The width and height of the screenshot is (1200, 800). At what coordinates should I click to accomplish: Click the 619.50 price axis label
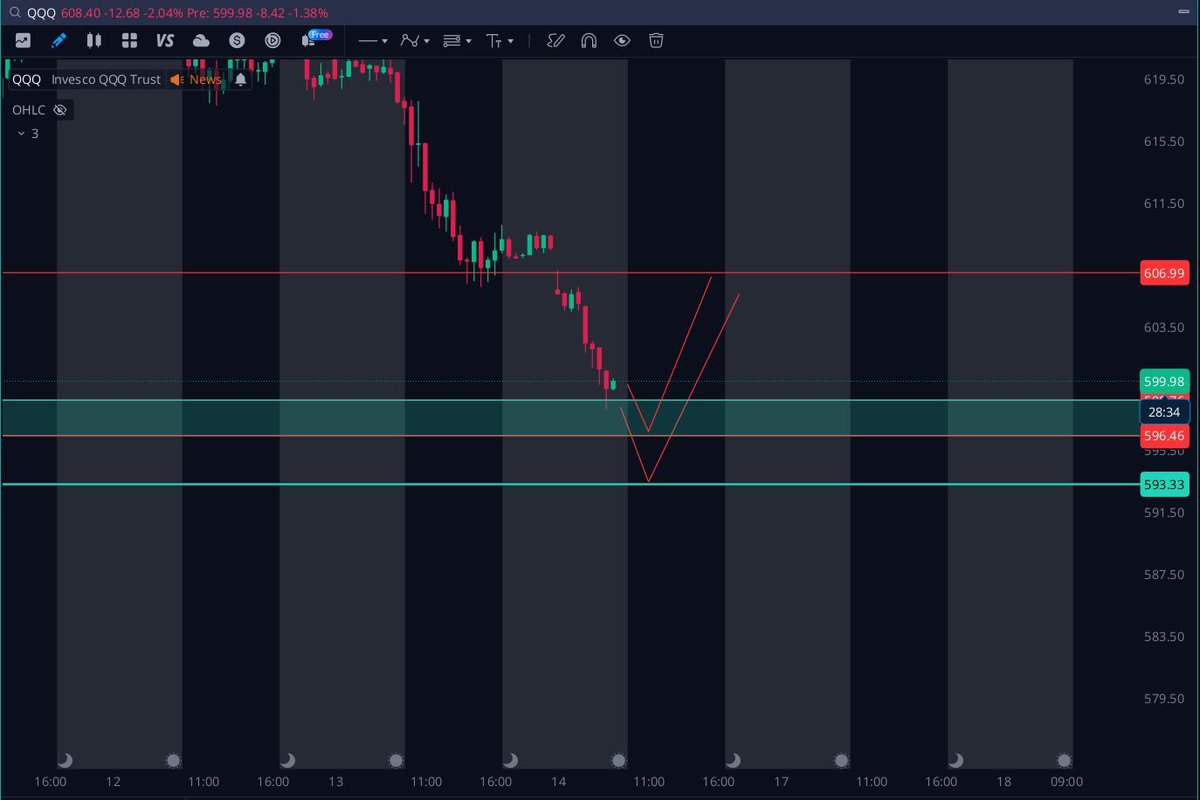click(1163, 79)
